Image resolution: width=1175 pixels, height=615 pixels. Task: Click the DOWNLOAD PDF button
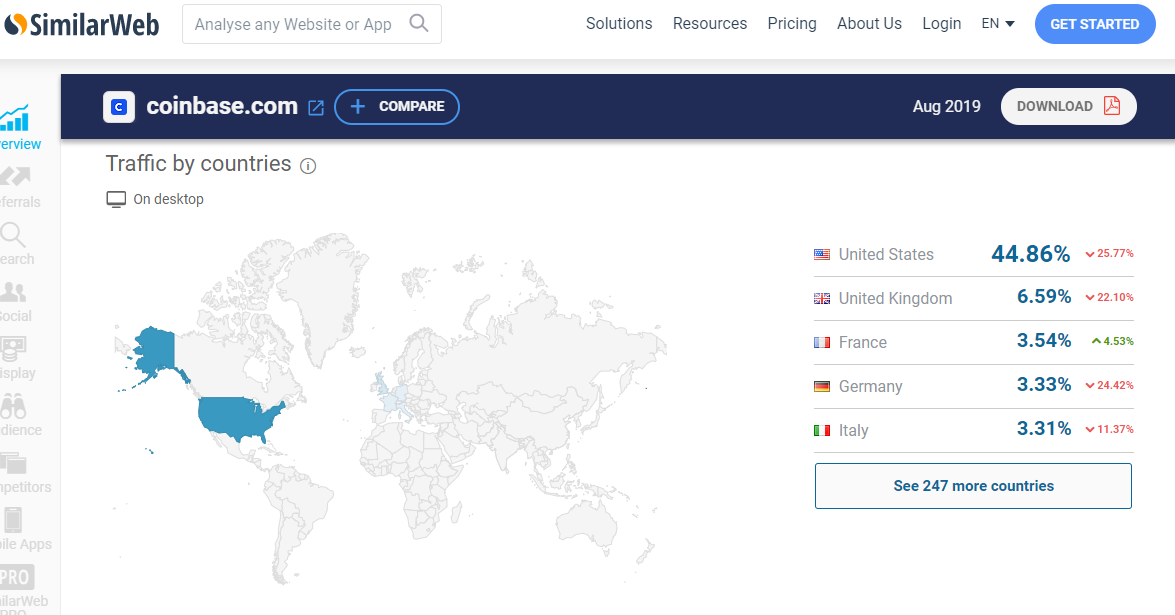pyautogui.click(x=1069, y=106)
